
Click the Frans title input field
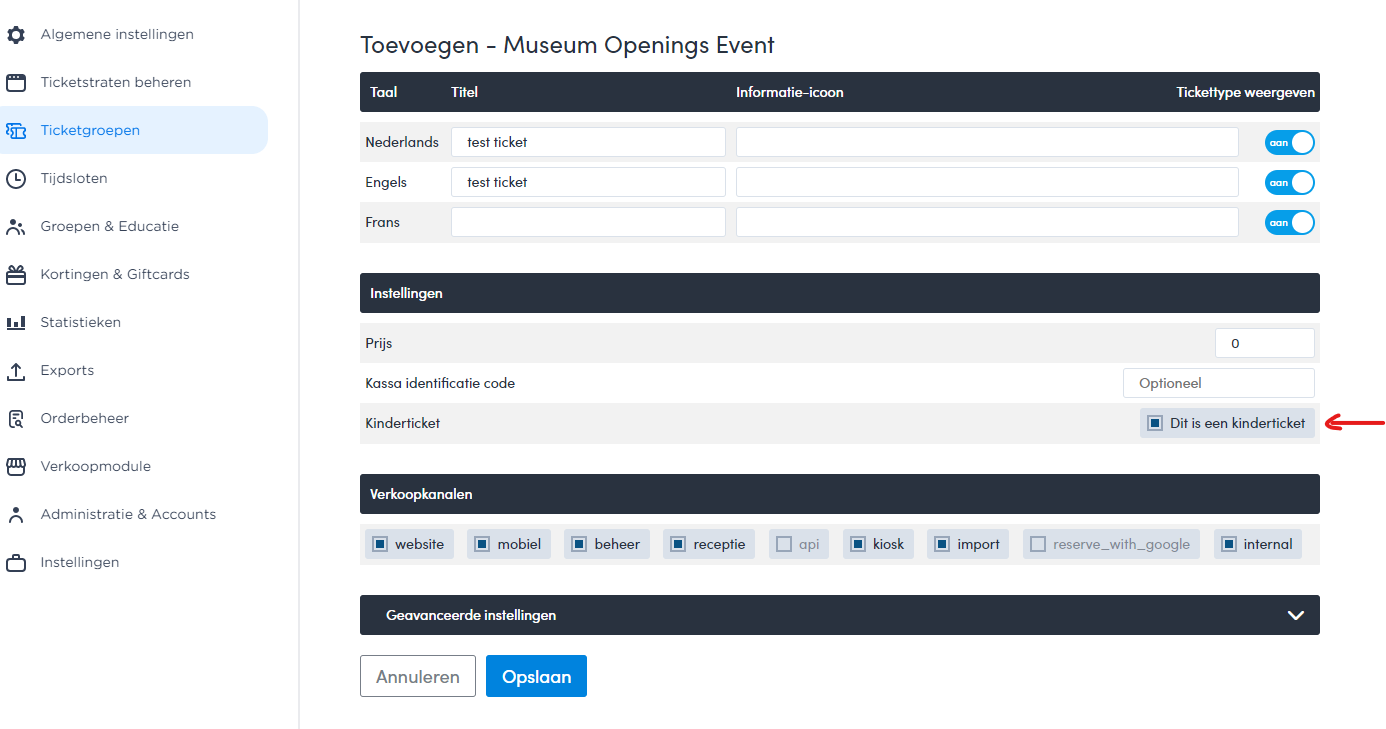[588, 222]
